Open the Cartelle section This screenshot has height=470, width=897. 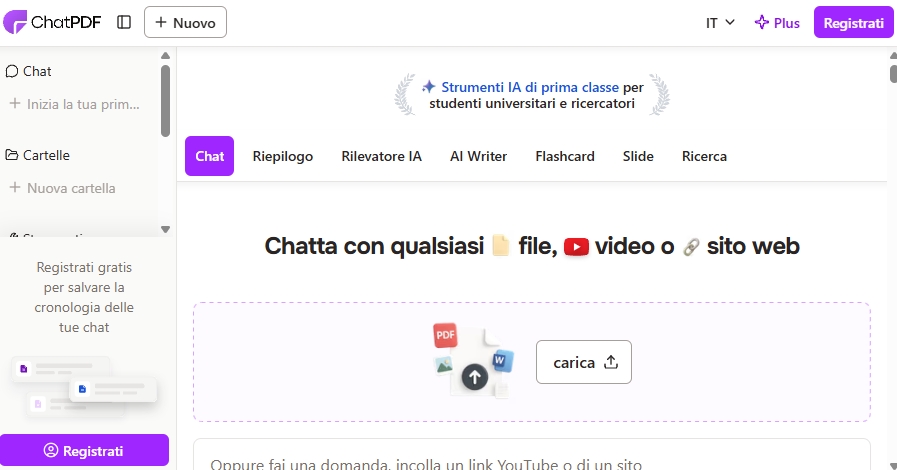pos(38,156)
